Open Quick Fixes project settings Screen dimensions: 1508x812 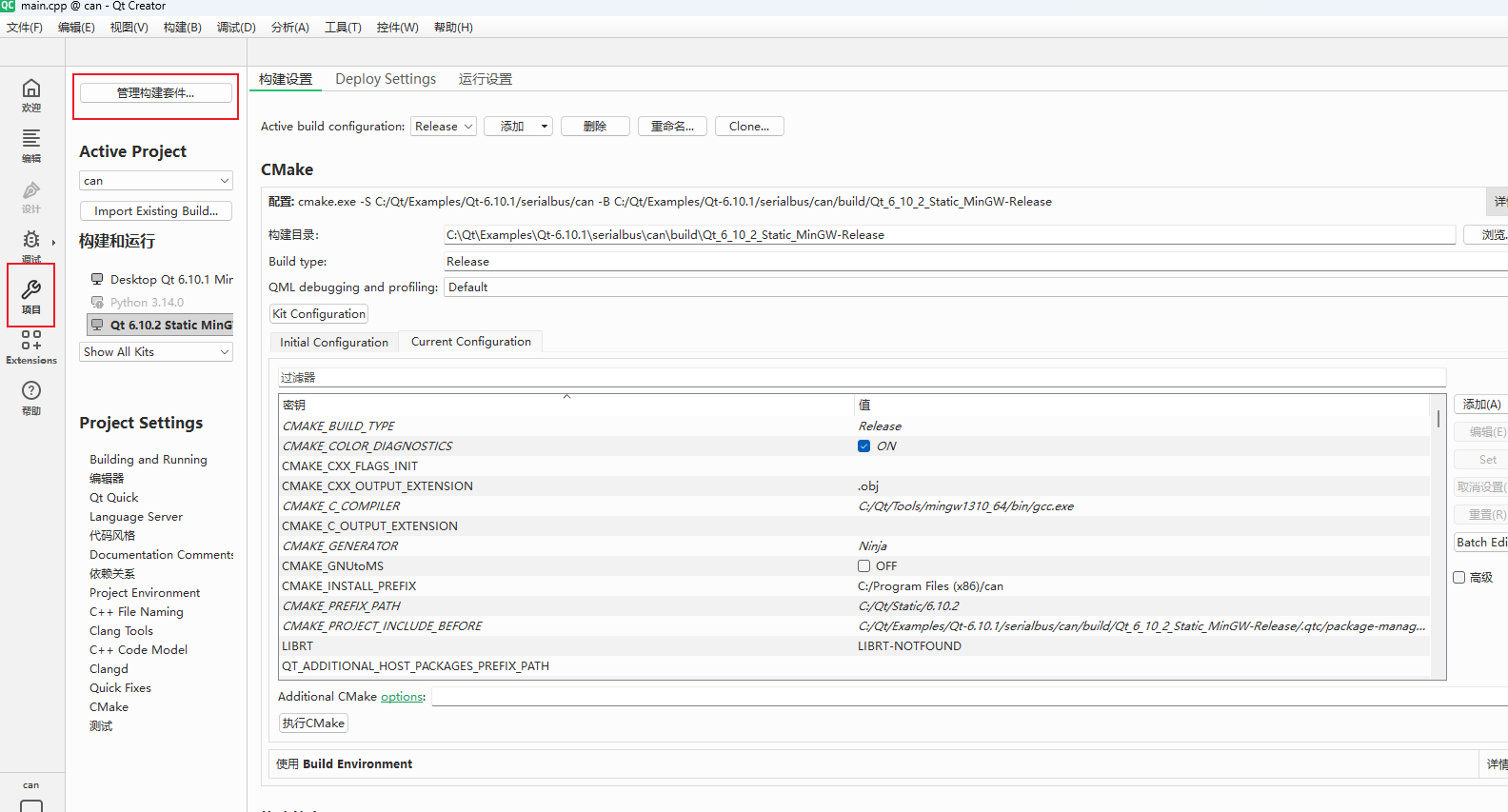coord(120,687)
